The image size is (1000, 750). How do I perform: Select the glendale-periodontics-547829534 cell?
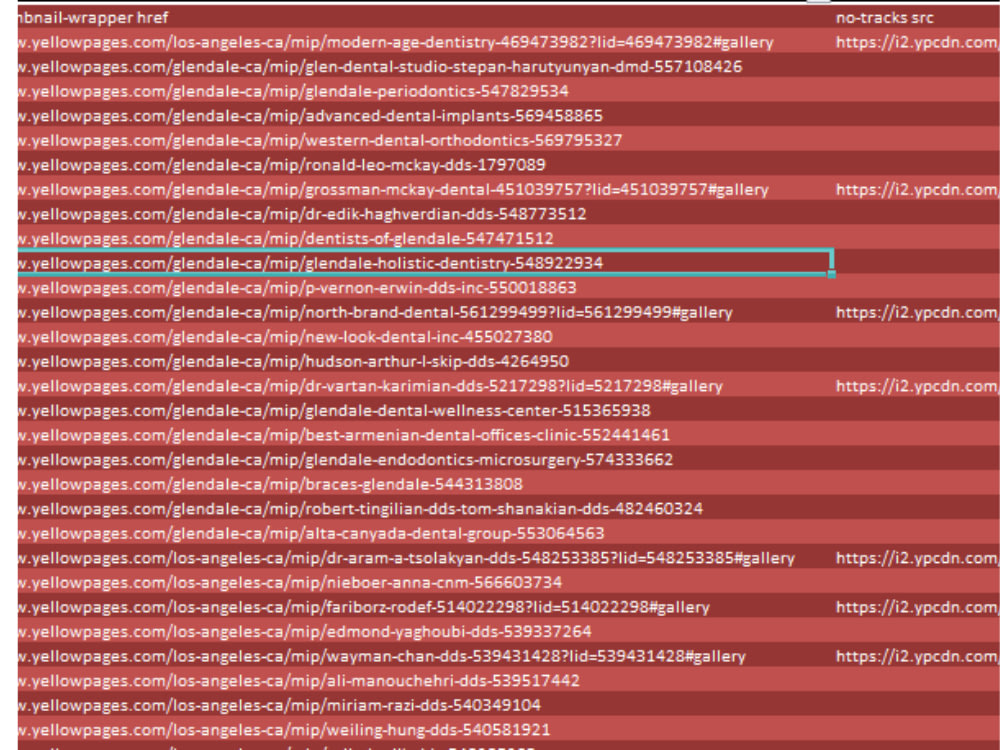click(425, 91)
